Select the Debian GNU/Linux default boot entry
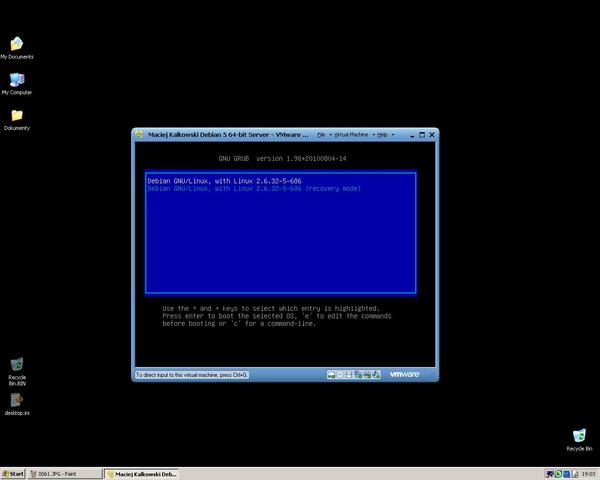Viewport: 600px width, 480px height. [x=223, y=181]
